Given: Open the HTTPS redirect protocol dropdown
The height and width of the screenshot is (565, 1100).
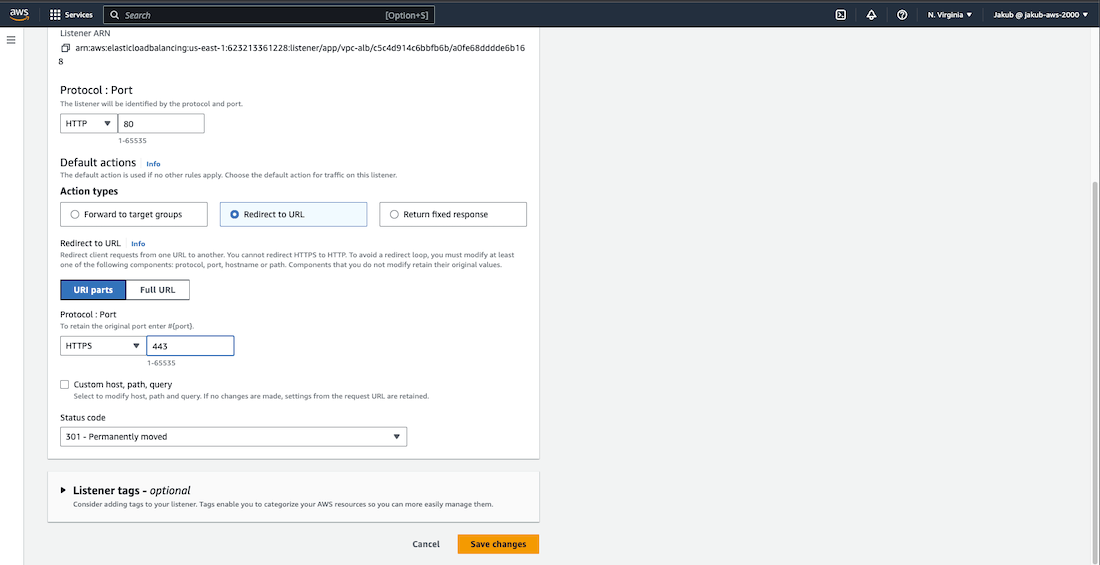Looking at the screenshot, I should pos(102,345).
